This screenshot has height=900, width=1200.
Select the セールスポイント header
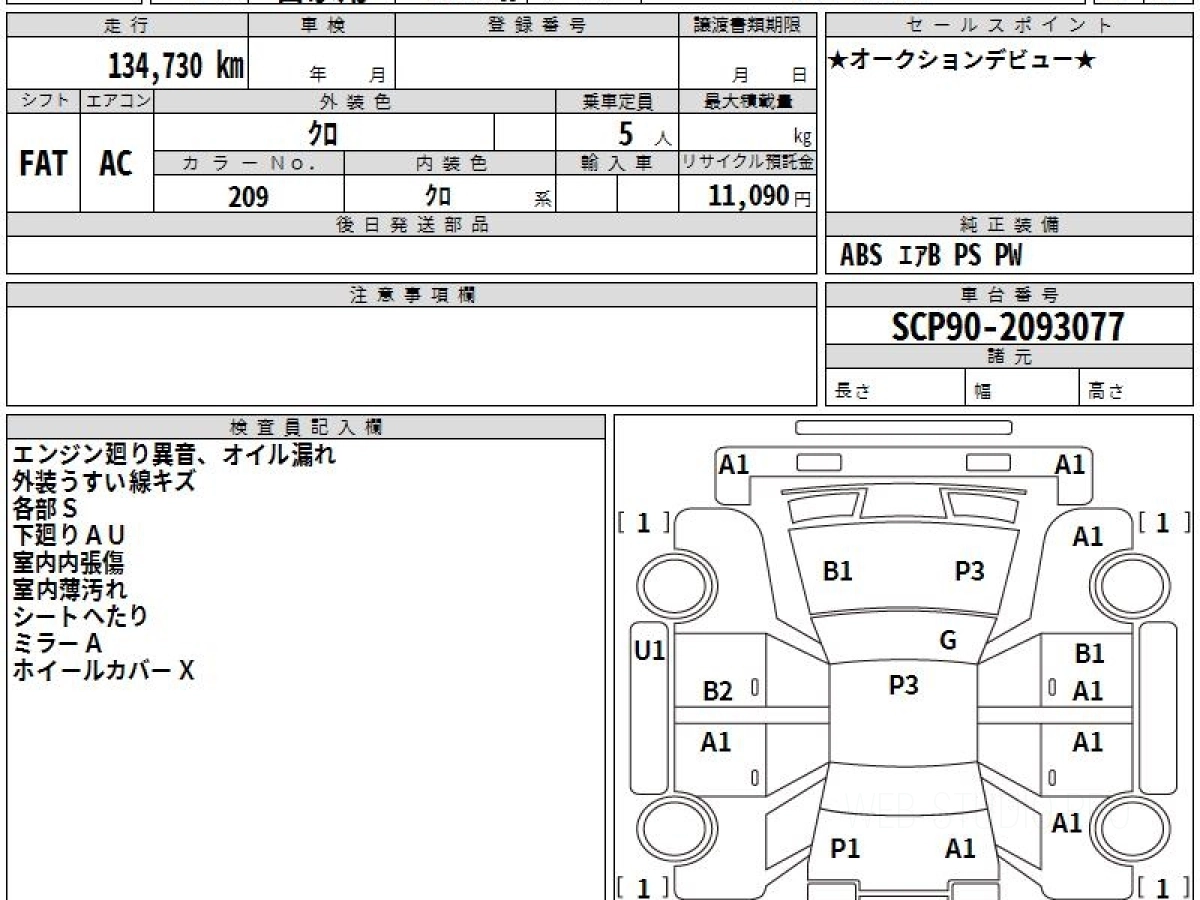pyautogui.click(x=1009, y=26)
